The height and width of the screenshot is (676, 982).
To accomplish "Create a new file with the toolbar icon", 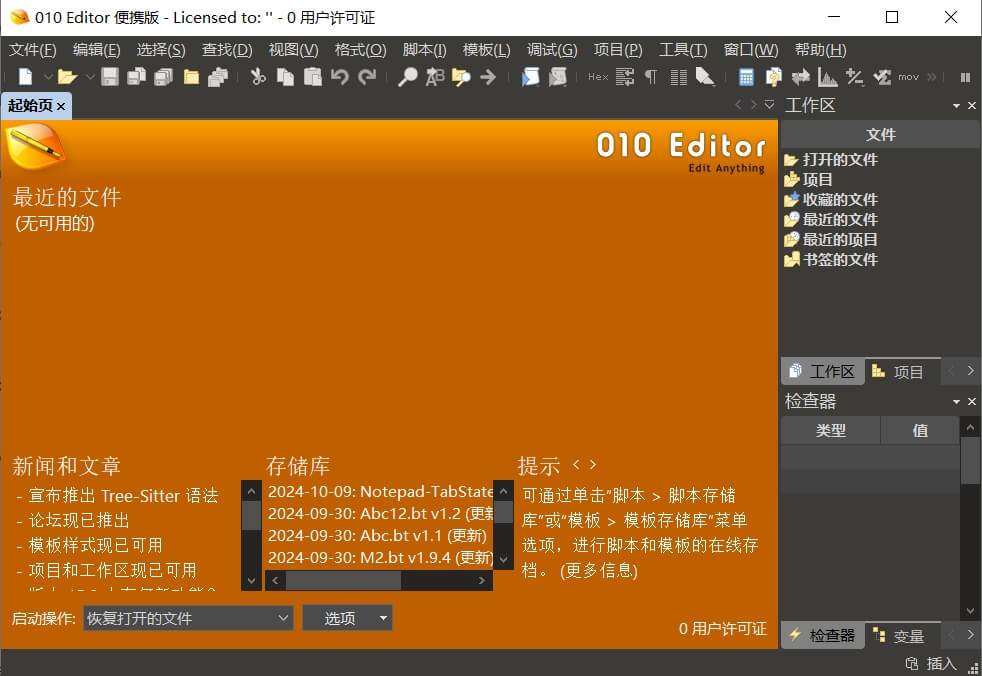I will (x=26, y=76).
